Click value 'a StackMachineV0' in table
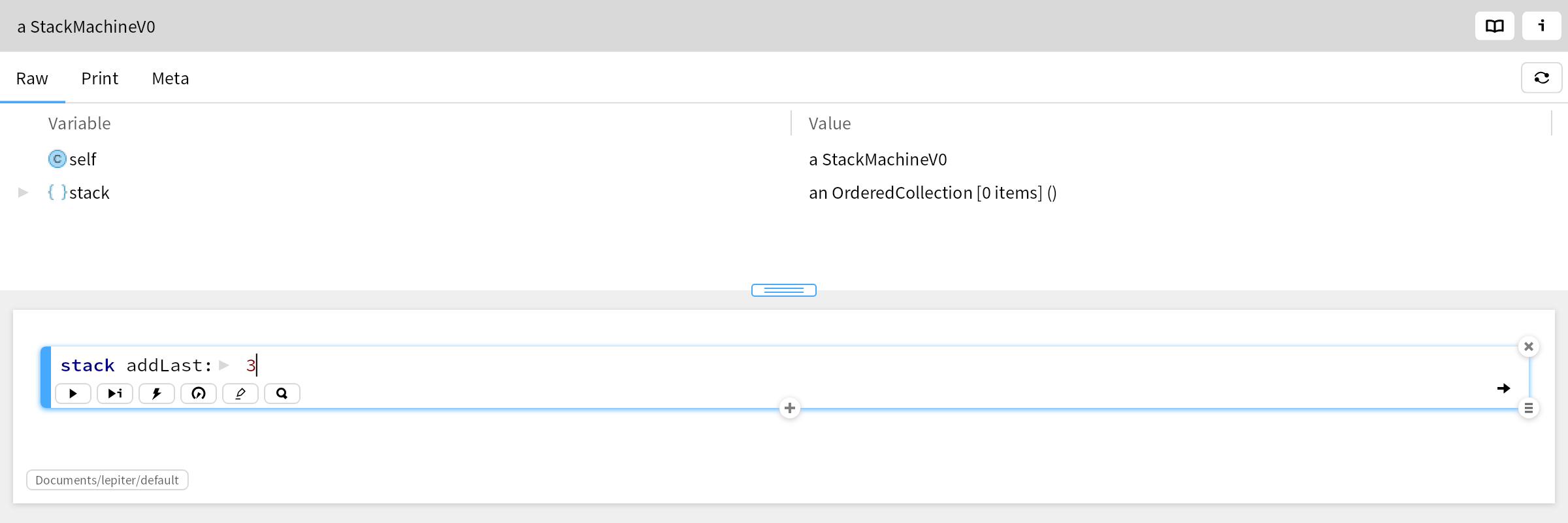 [x=878, y=159]
